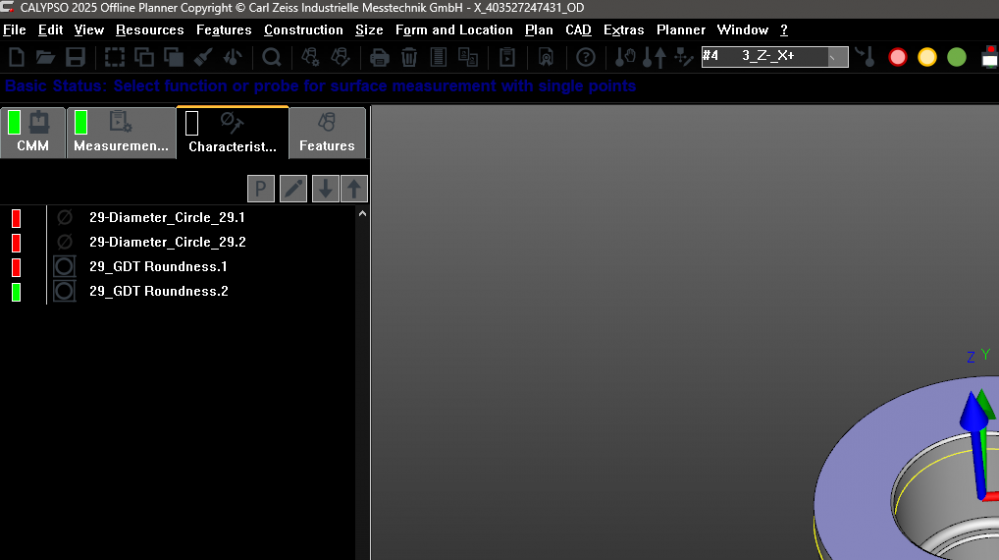Click green status marker of Roundness.2

(17, 292)
